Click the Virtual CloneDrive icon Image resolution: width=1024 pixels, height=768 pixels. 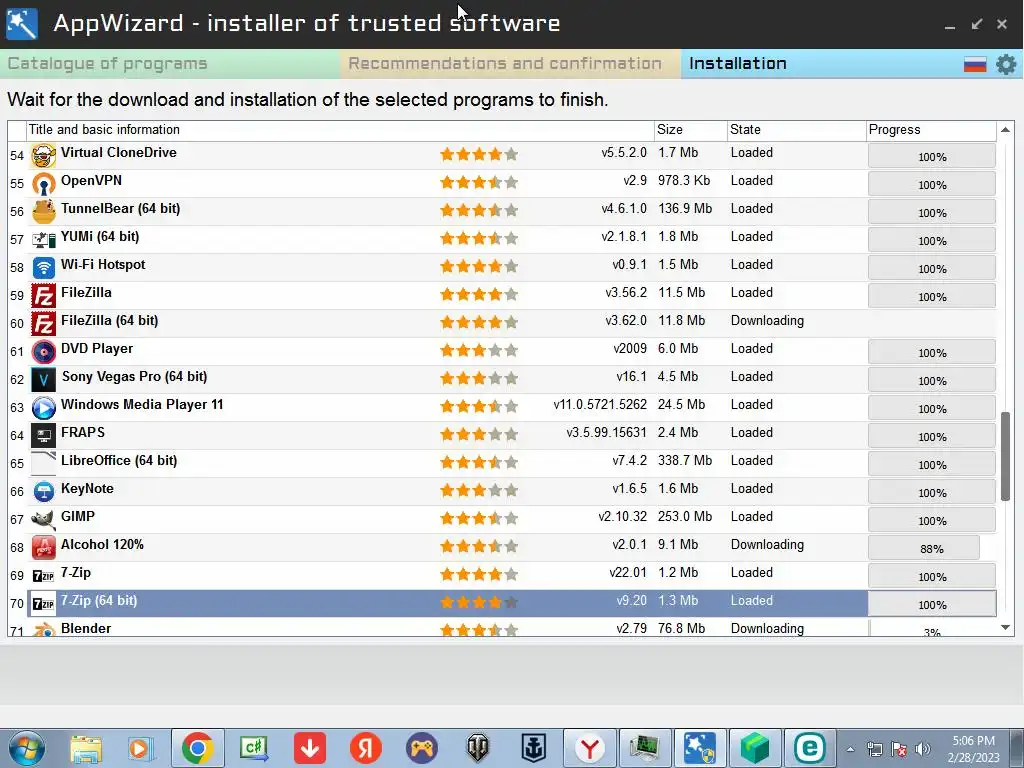(44, 156)
